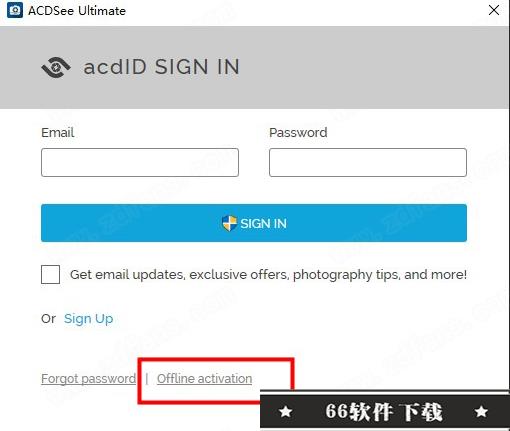Close the ACDSee Ultimate dialog

(494, 10)
